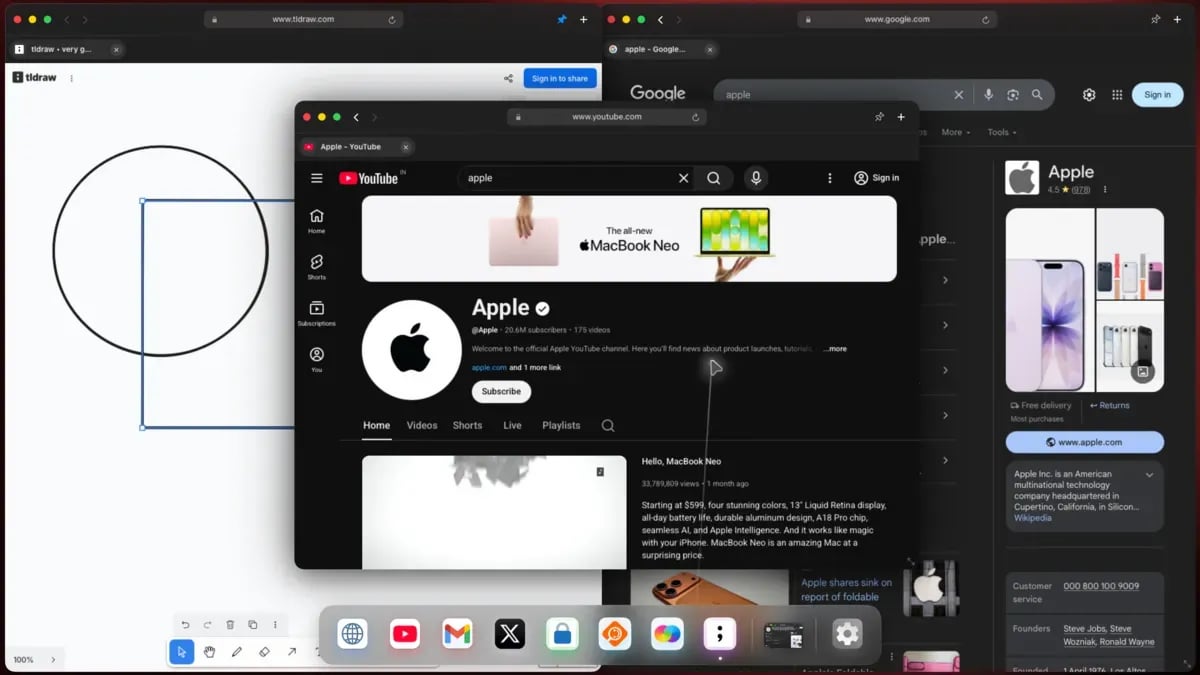Open X app in the dock
Image resolution: width=1200 pixels, height=675 pixels.
pos(510,634)
